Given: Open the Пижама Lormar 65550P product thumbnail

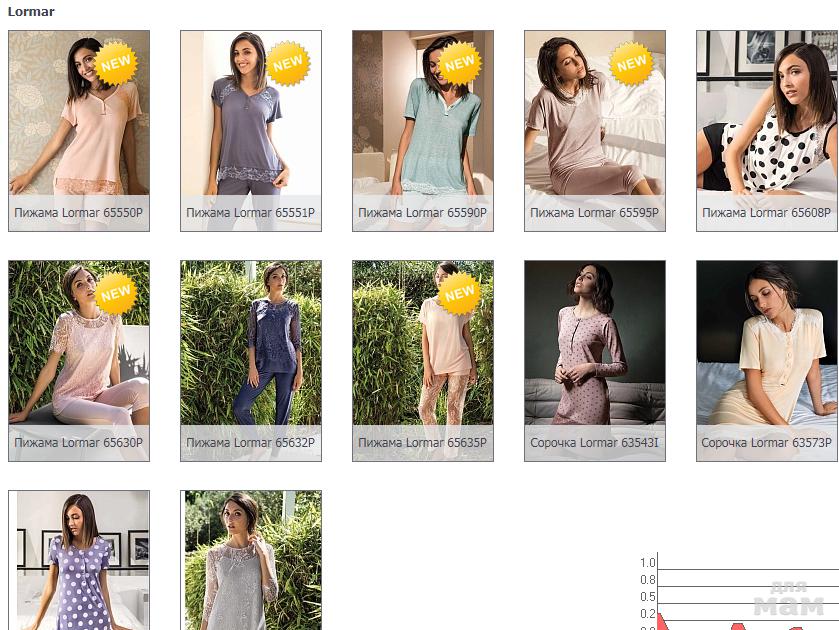Looking at the screenshot, I should coord(79,131).
